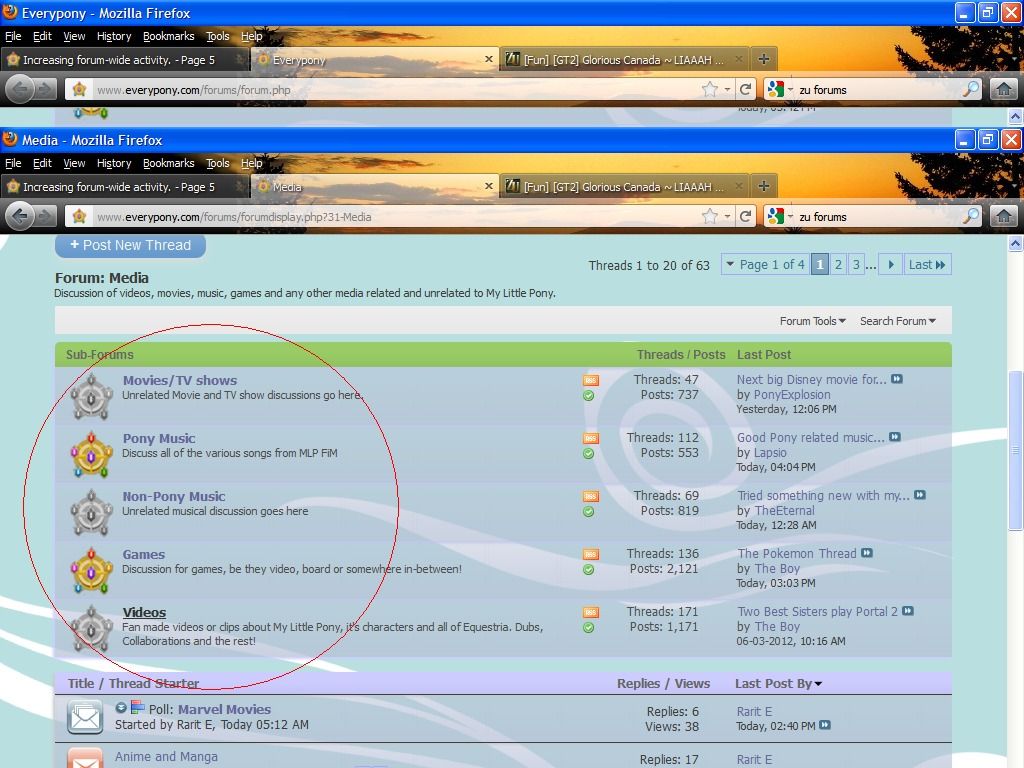Go to the next page with the arrow button

click(891, 264)
